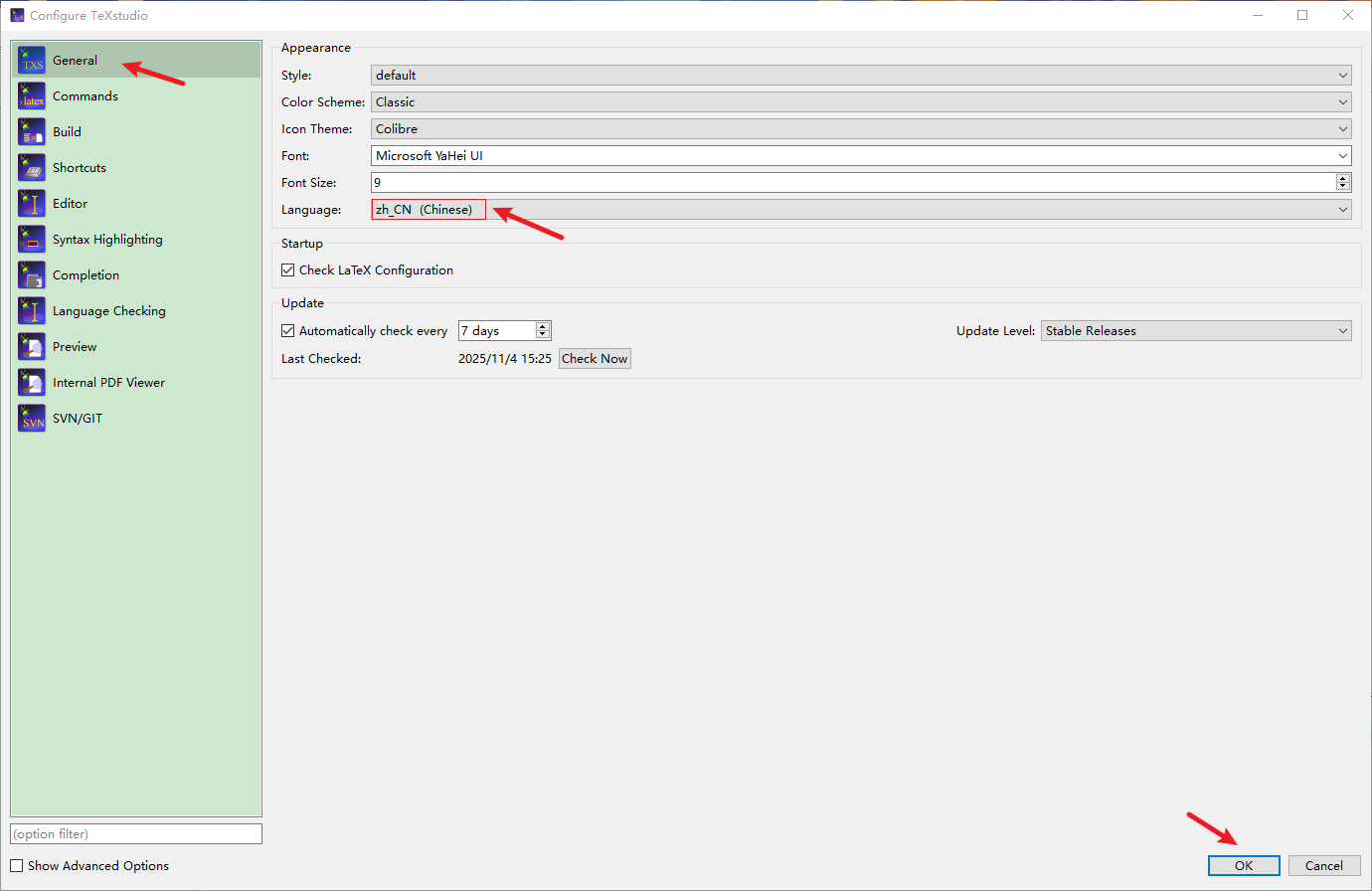The height and width of the screenshot is (891, 1372).
Task: Increase the Font Size value
Action: coord(1343,178)
